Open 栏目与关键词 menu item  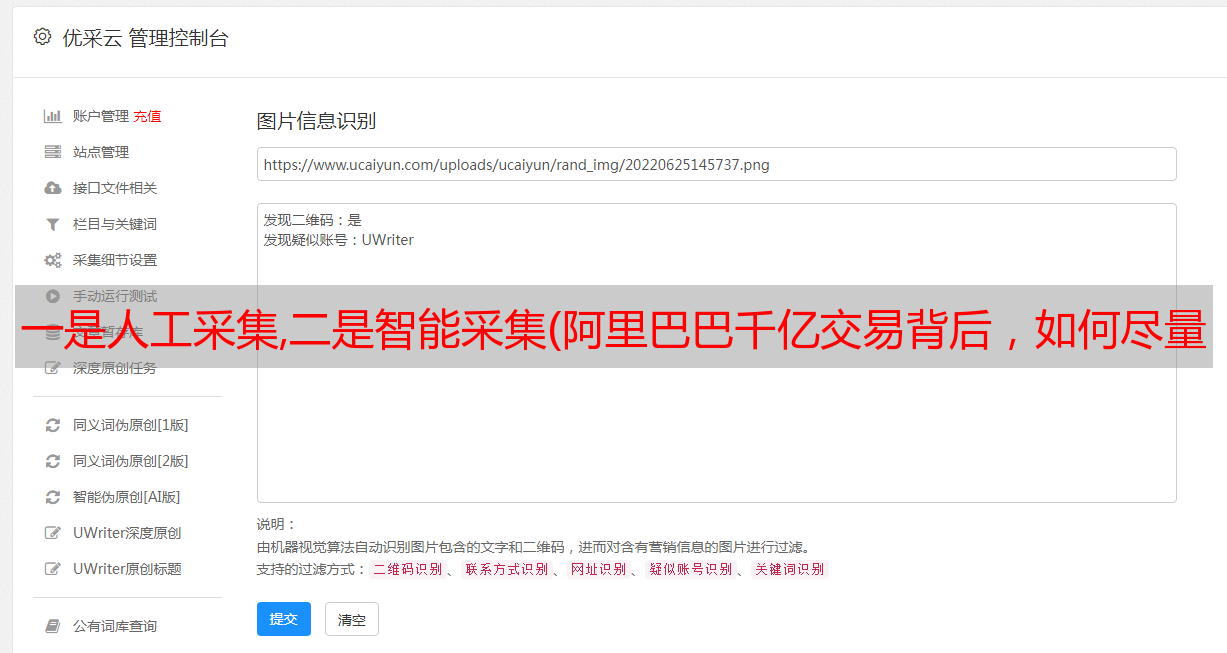coord(115,224)
